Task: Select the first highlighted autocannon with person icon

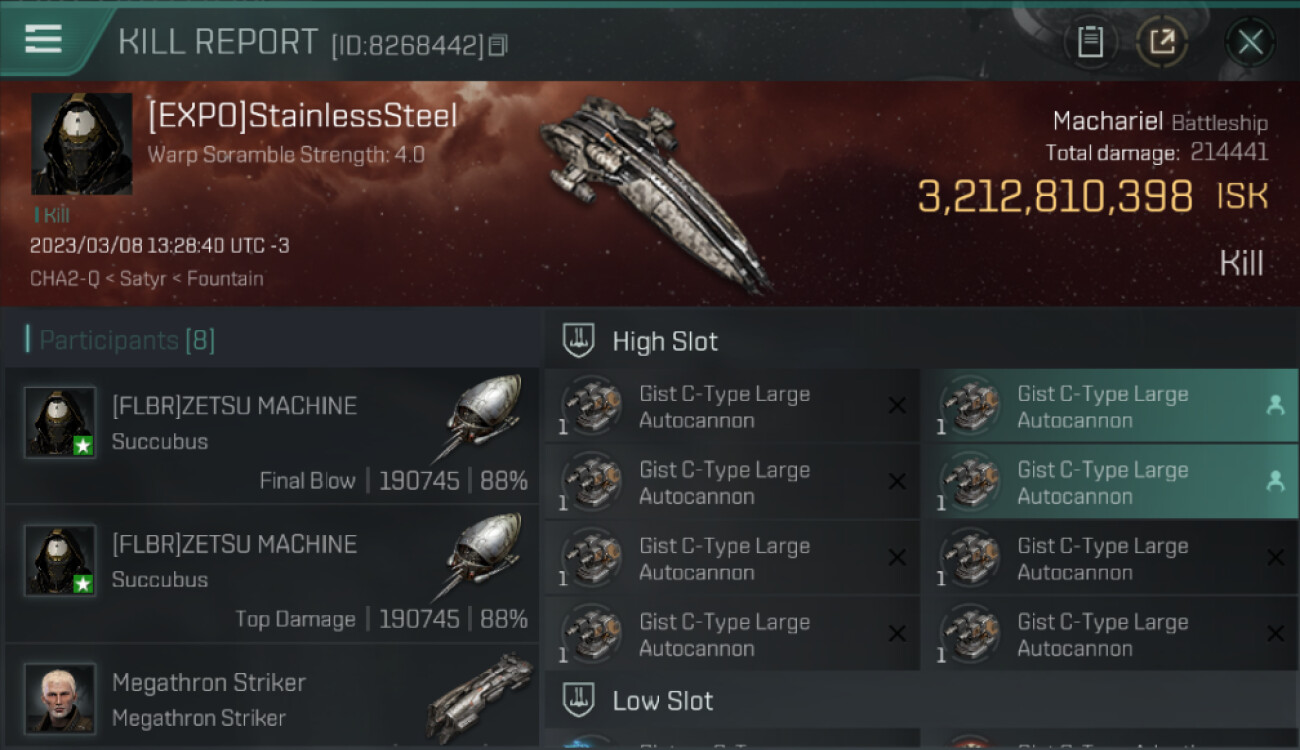Action: (1110, 406)
